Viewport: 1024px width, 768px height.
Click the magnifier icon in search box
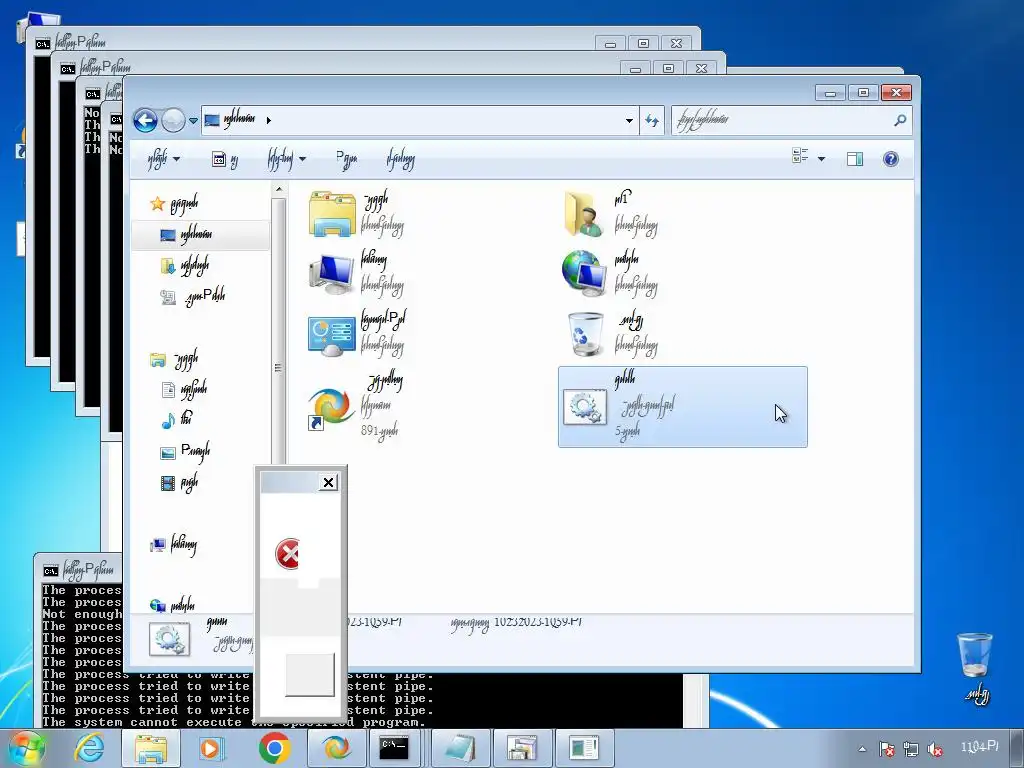[900, 120]
